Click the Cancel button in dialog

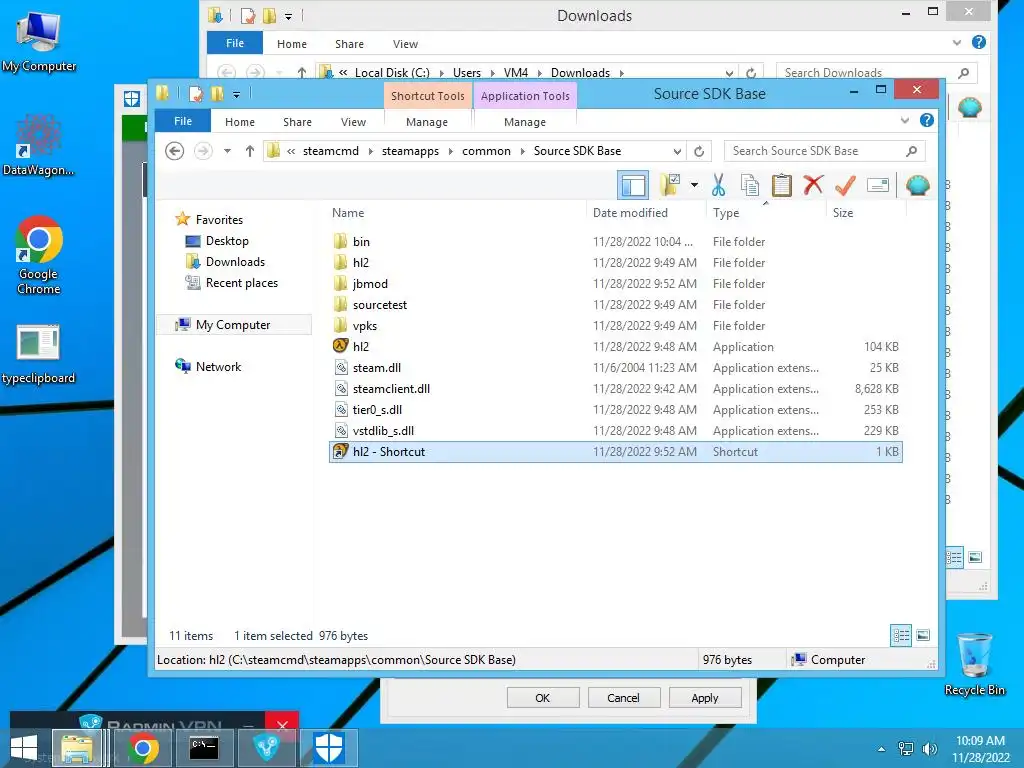[x=623, y=697]
